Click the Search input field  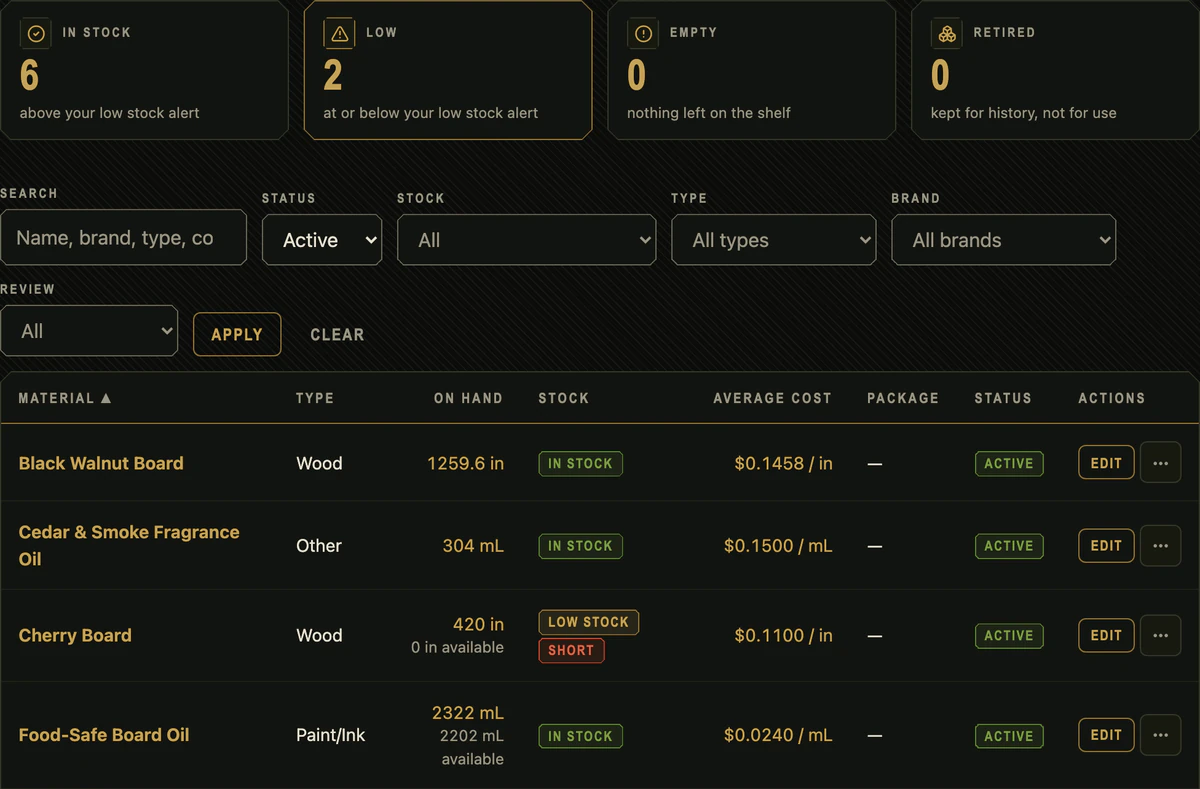click(x=123, y=237)
